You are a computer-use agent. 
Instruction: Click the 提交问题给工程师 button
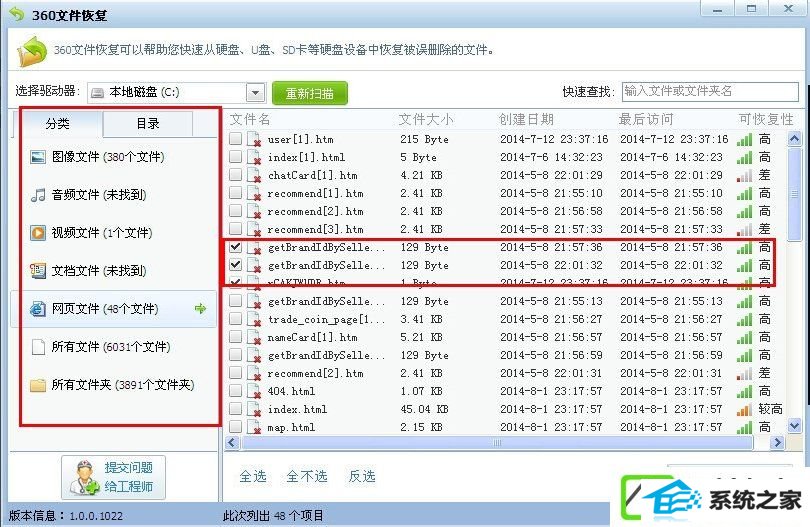pos(114,477)
